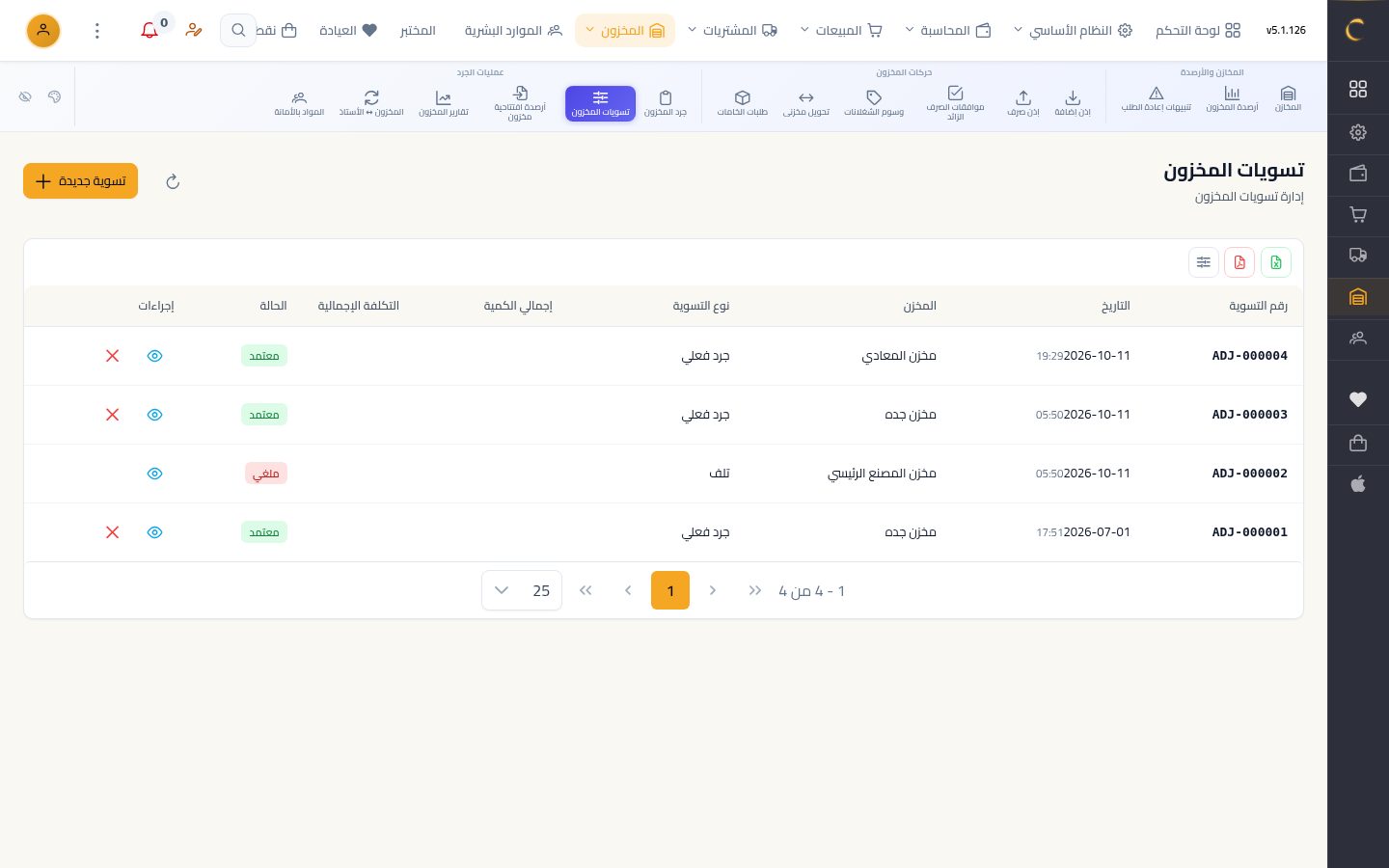Image resolution: width=1389 pixels, height=868 pixels.
Task: Open table column settings icon
Action: (1204, 262)
